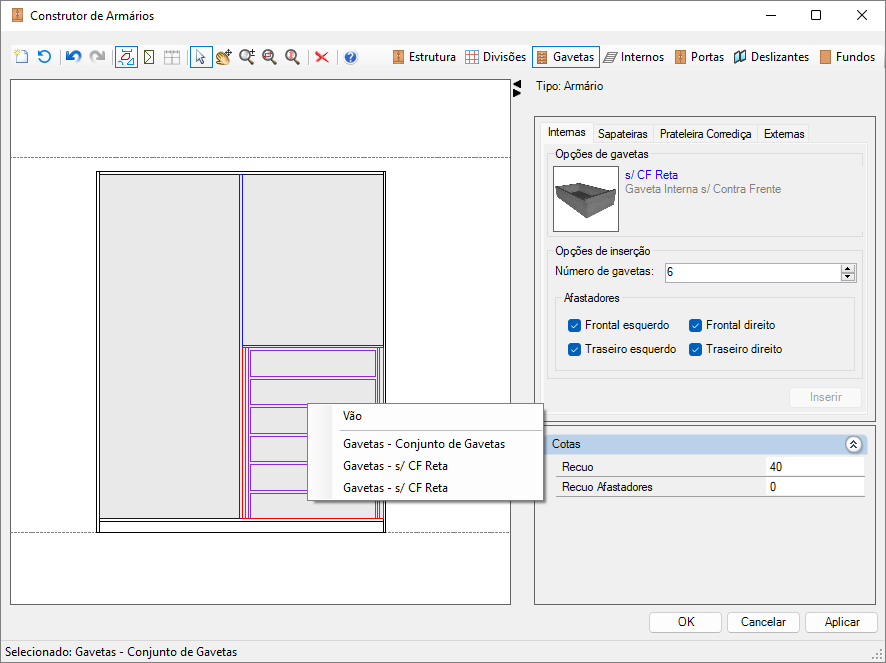Choose Gavetas - Conjunto de Gavetas
Image resolution: width=886 pixels, height=663 pixels.
coord(425,444)
